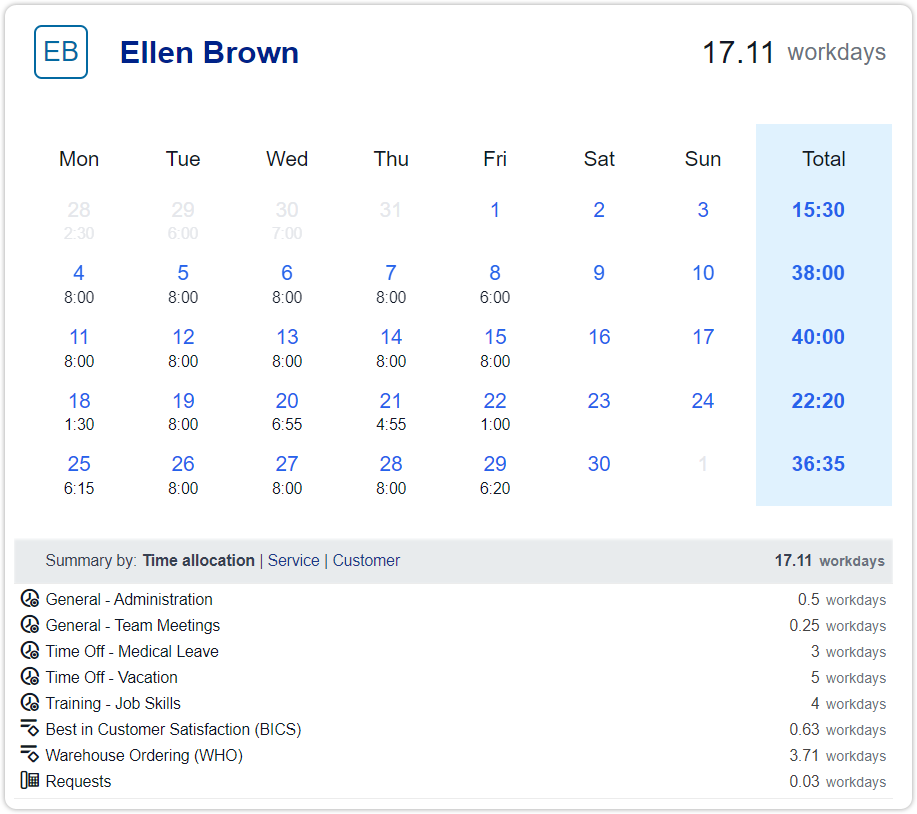
Task: Click weekly total 22:20
Action: 818,401
